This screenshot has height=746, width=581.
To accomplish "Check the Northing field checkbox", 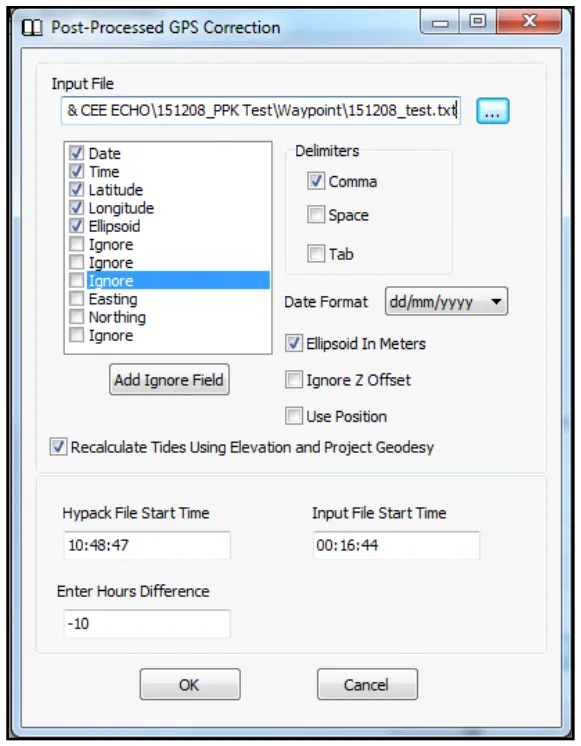I will [76, 317].
